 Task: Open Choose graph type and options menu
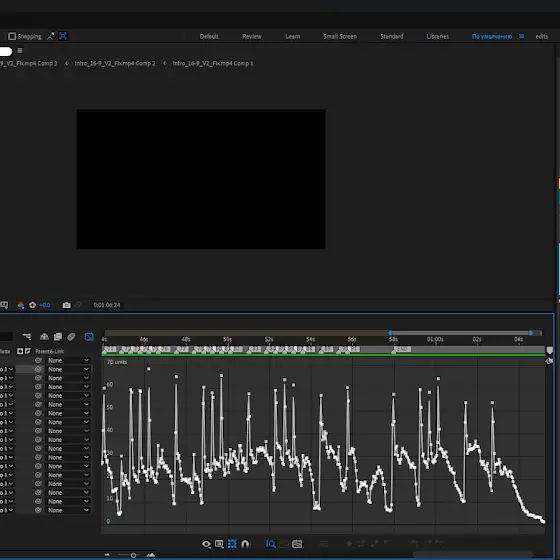tap(219, 544)
